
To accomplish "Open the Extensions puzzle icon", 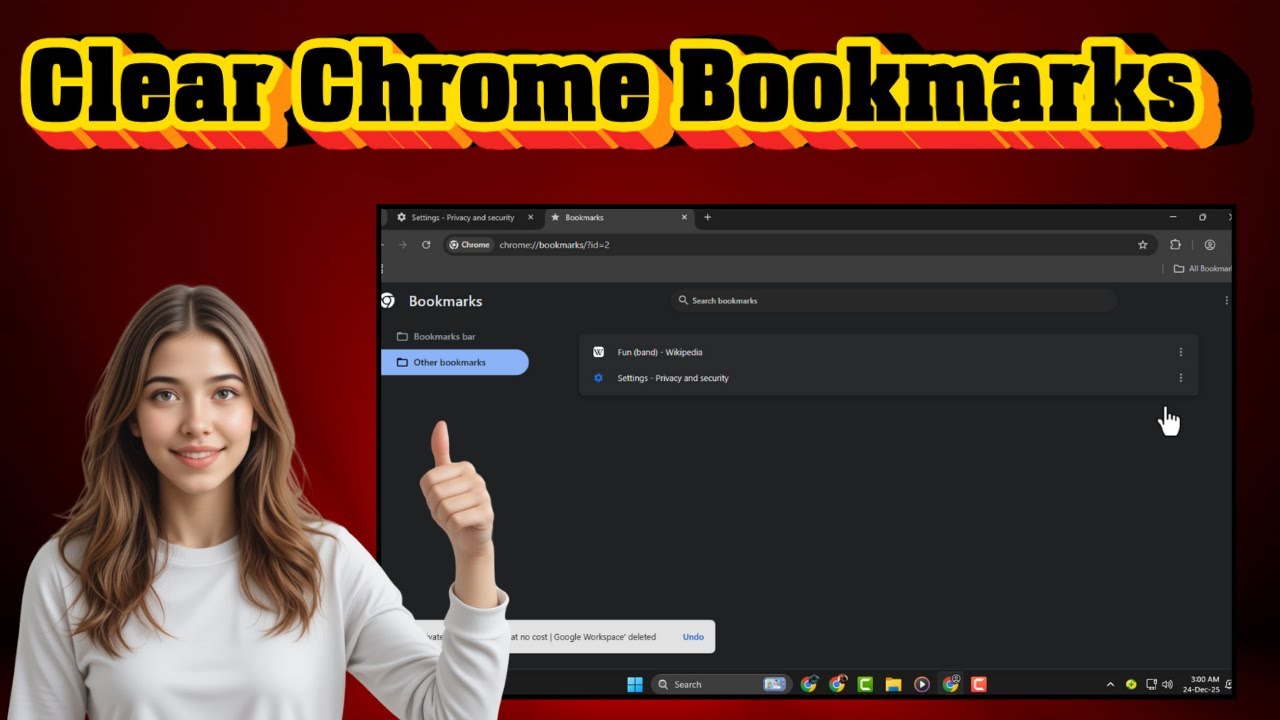I will tap(1175, 245).
